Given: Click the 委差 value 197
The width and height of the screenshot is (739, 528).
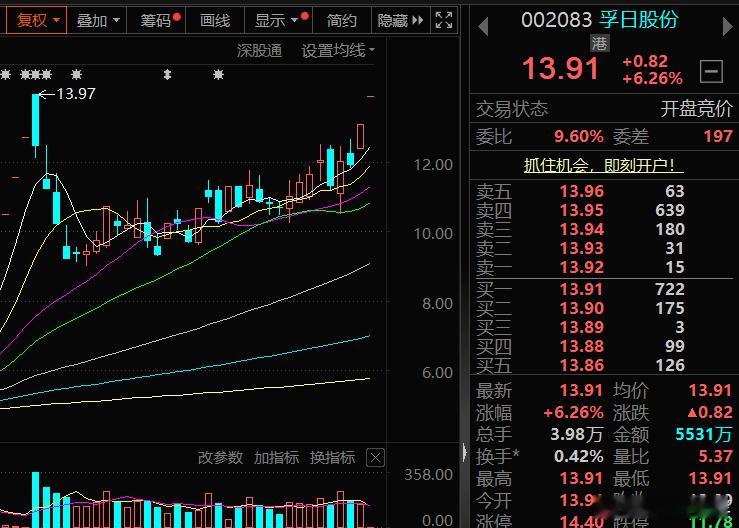Looking at the screenshot, I should coord(718,137).
